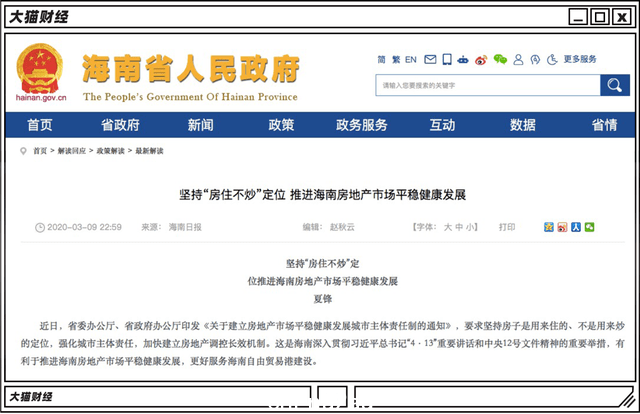Click the source 海南日报 text
The image size is (640, 414).
point(185,227)
